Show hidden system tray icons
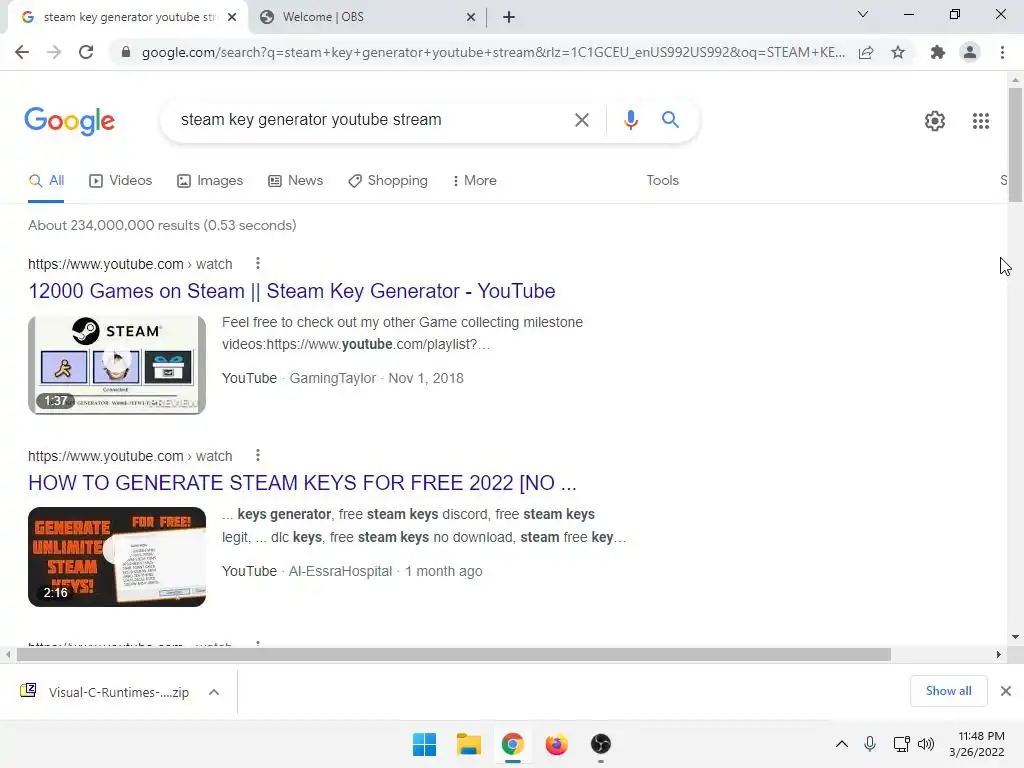This screenshot has width=1024, height=768. tap(842, 744)
